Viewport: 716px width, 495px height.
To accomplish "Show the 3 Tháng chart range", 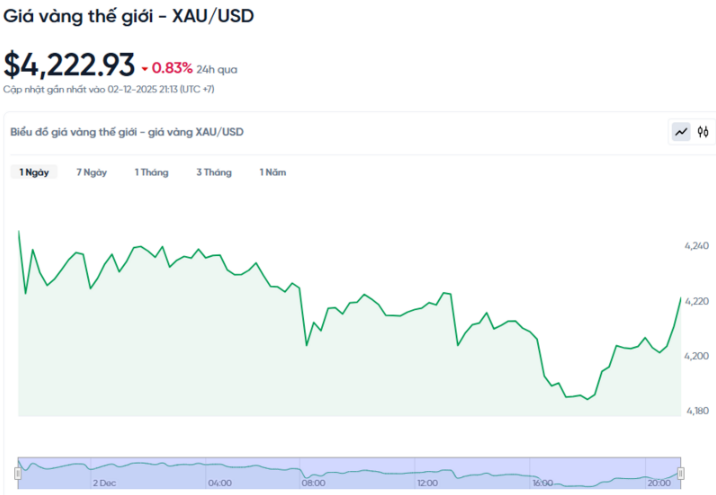I will tap(214, 172).
